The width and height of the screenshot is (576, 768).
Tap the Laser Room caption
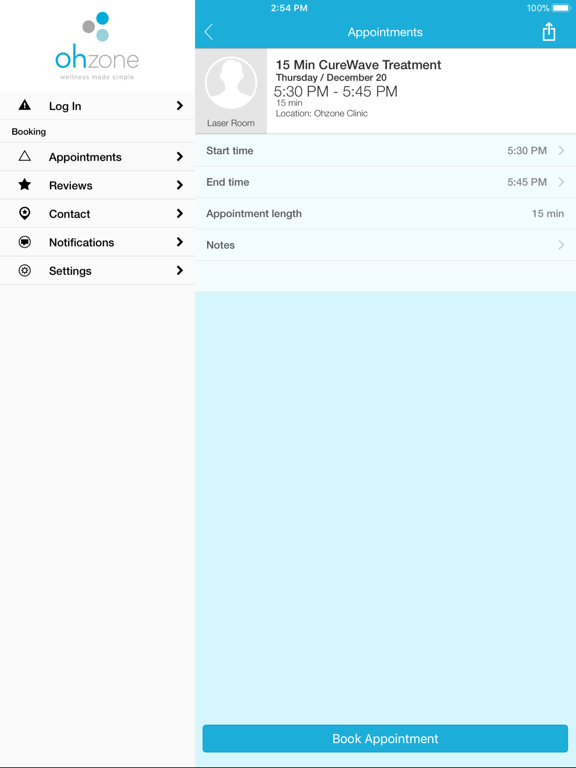coord(231,123)
